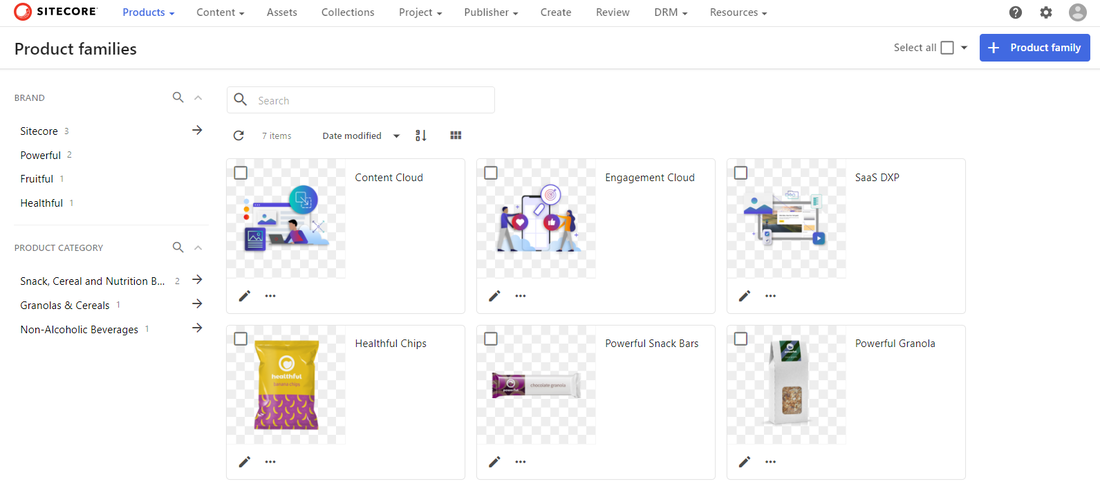Edit the Powerful Granola product family
The width and height of the screenshot is (1100, 486).
point(744,461)
